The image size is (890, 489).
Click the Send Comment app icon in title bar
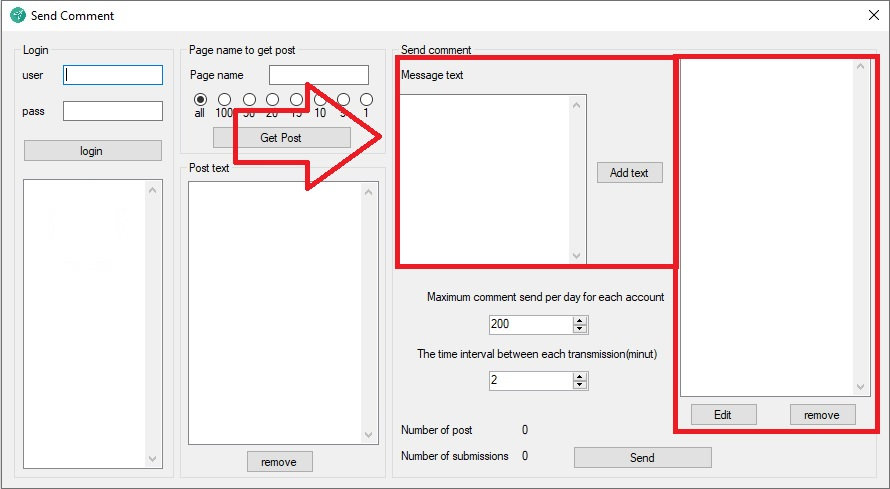pyautogui.click(x=17, y=16)
